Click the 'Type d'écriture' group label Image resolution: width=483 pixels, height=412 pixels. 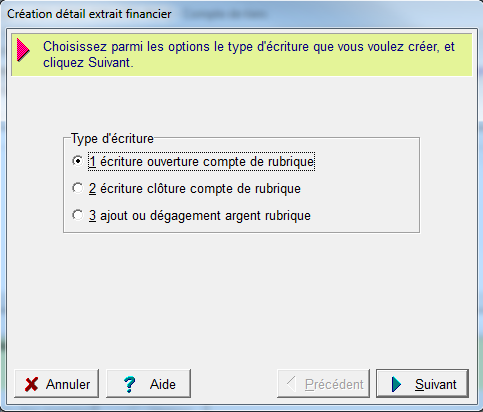pyautogui.click(x=112, y=139)
